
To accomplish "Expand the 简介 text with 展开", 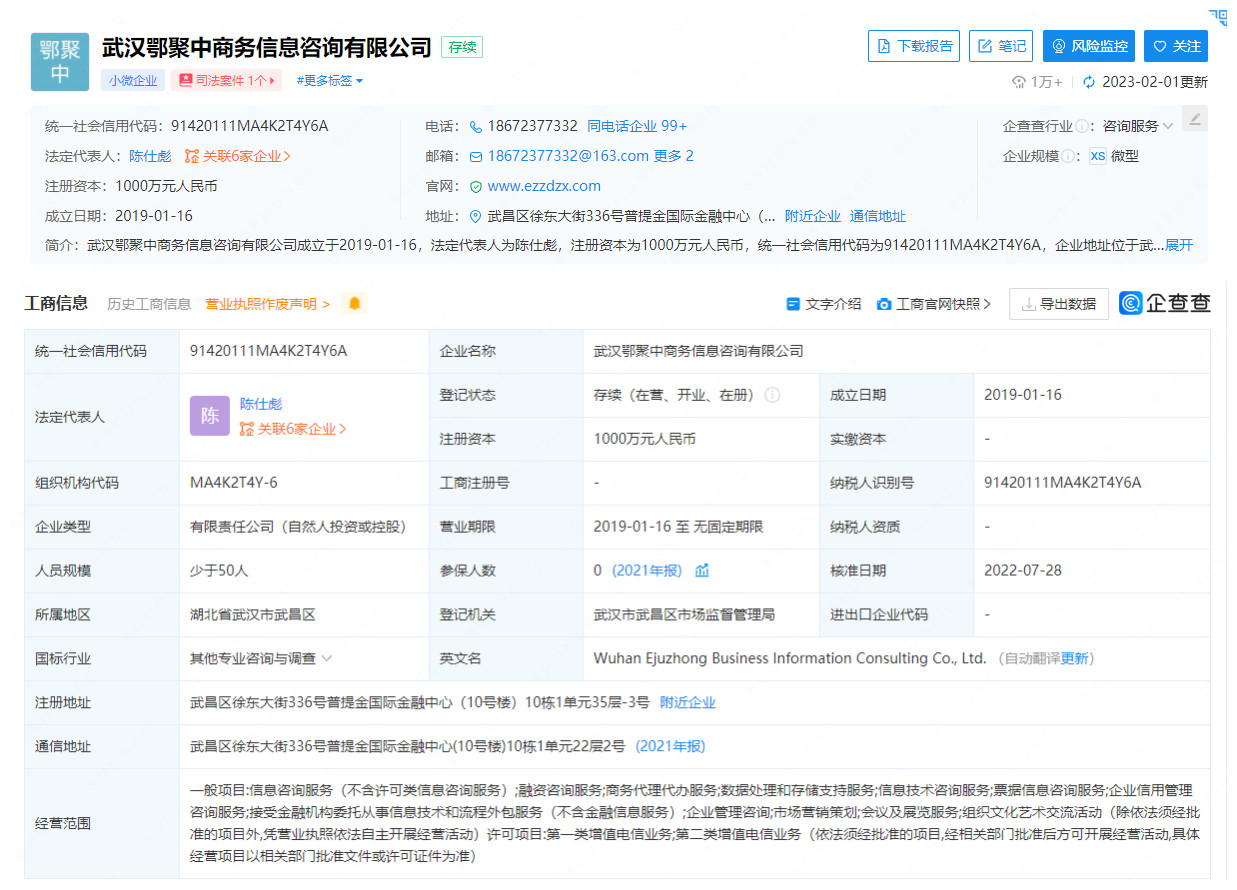I will [1179, 245].
